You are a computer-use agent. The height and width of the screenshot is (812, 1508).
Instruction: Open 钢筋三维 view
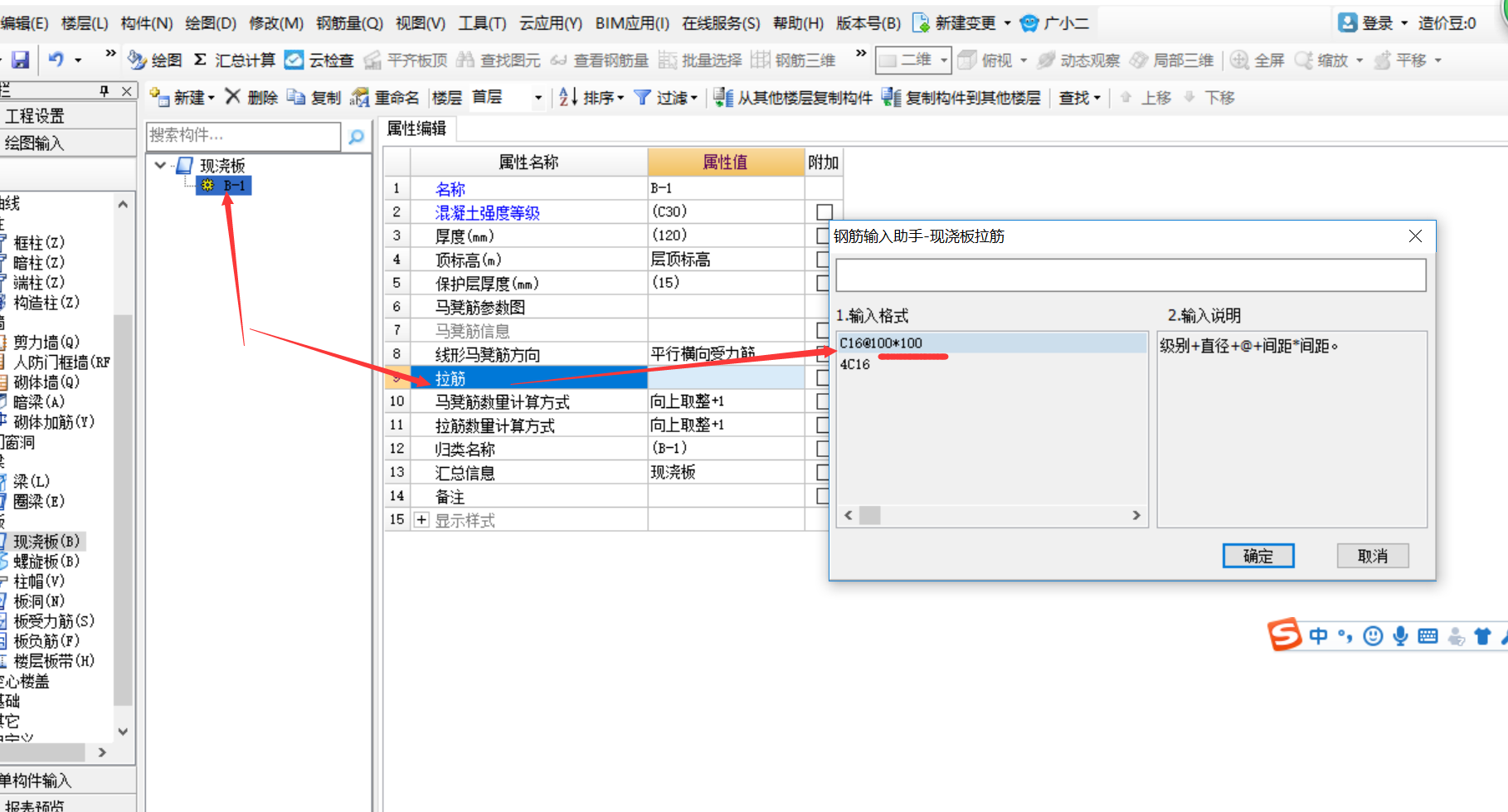(x=793, y=60)
